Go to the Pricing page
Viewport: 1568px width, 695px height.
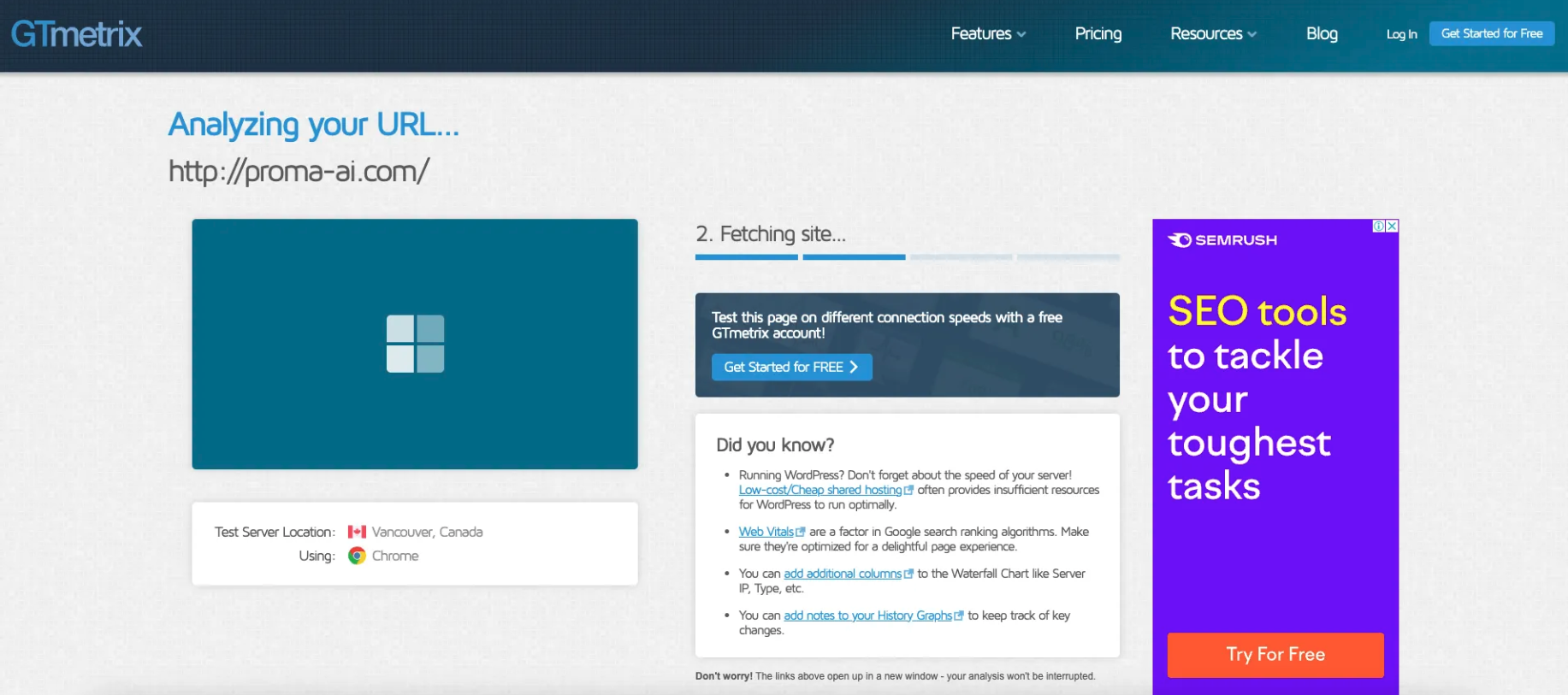click(x=1098, y=33)
